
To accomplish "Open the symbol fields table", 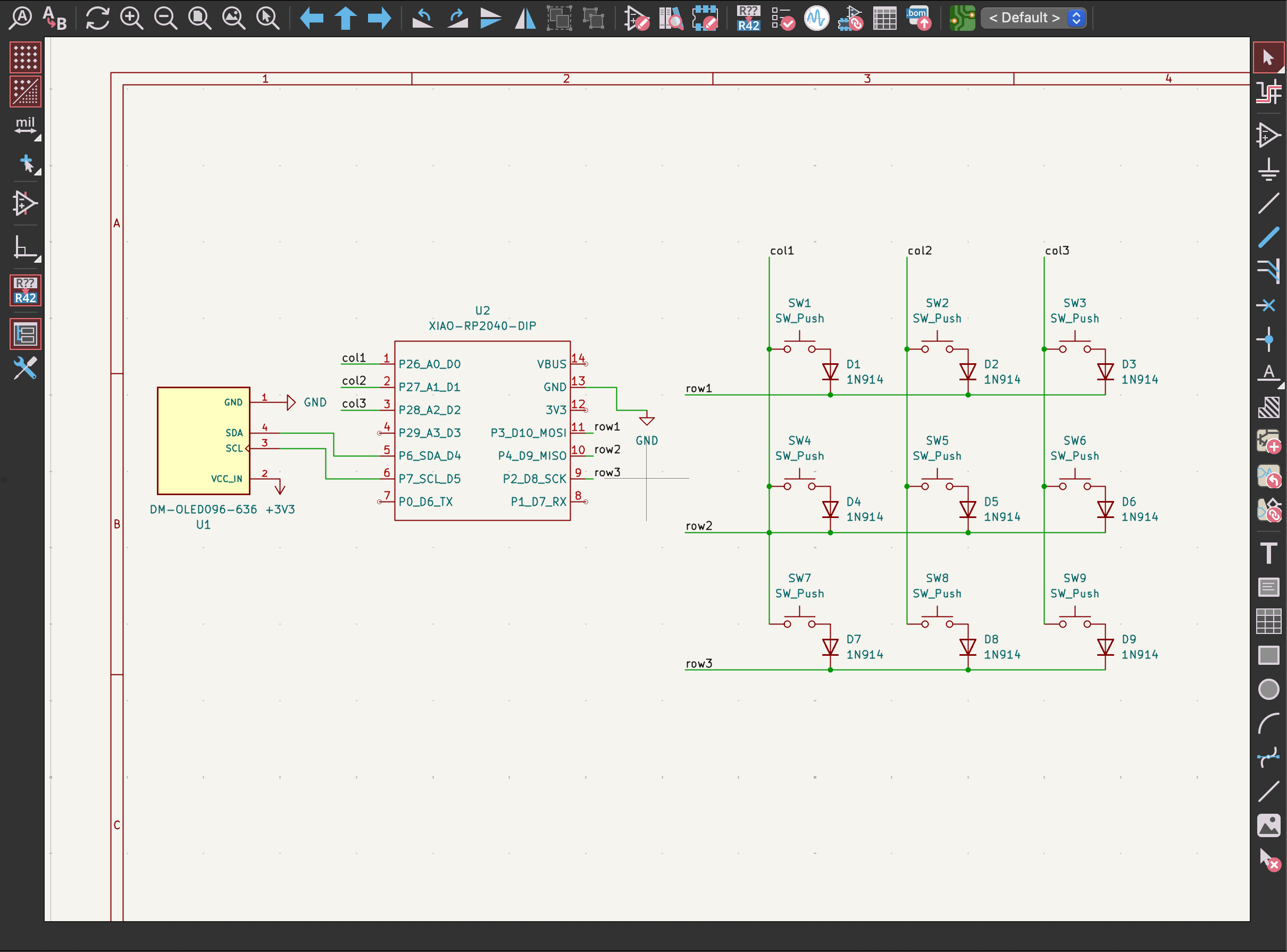I will 884,18.
